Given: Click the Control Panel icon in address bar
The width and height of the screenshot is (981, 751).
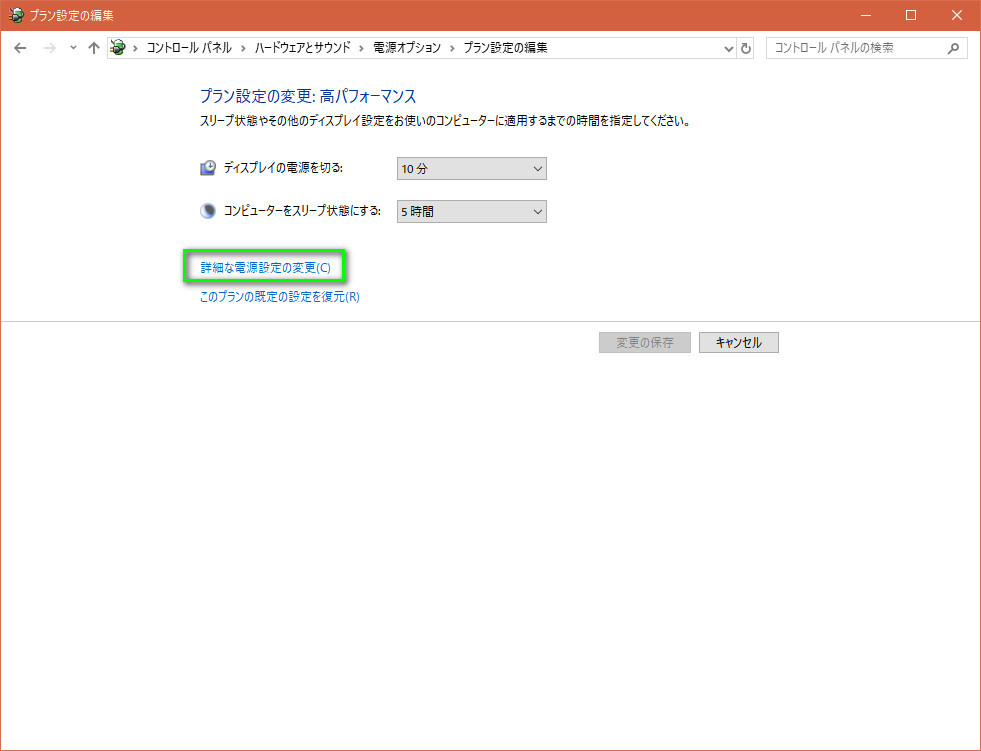Looking at the screenshot, I should click(119, 48).
